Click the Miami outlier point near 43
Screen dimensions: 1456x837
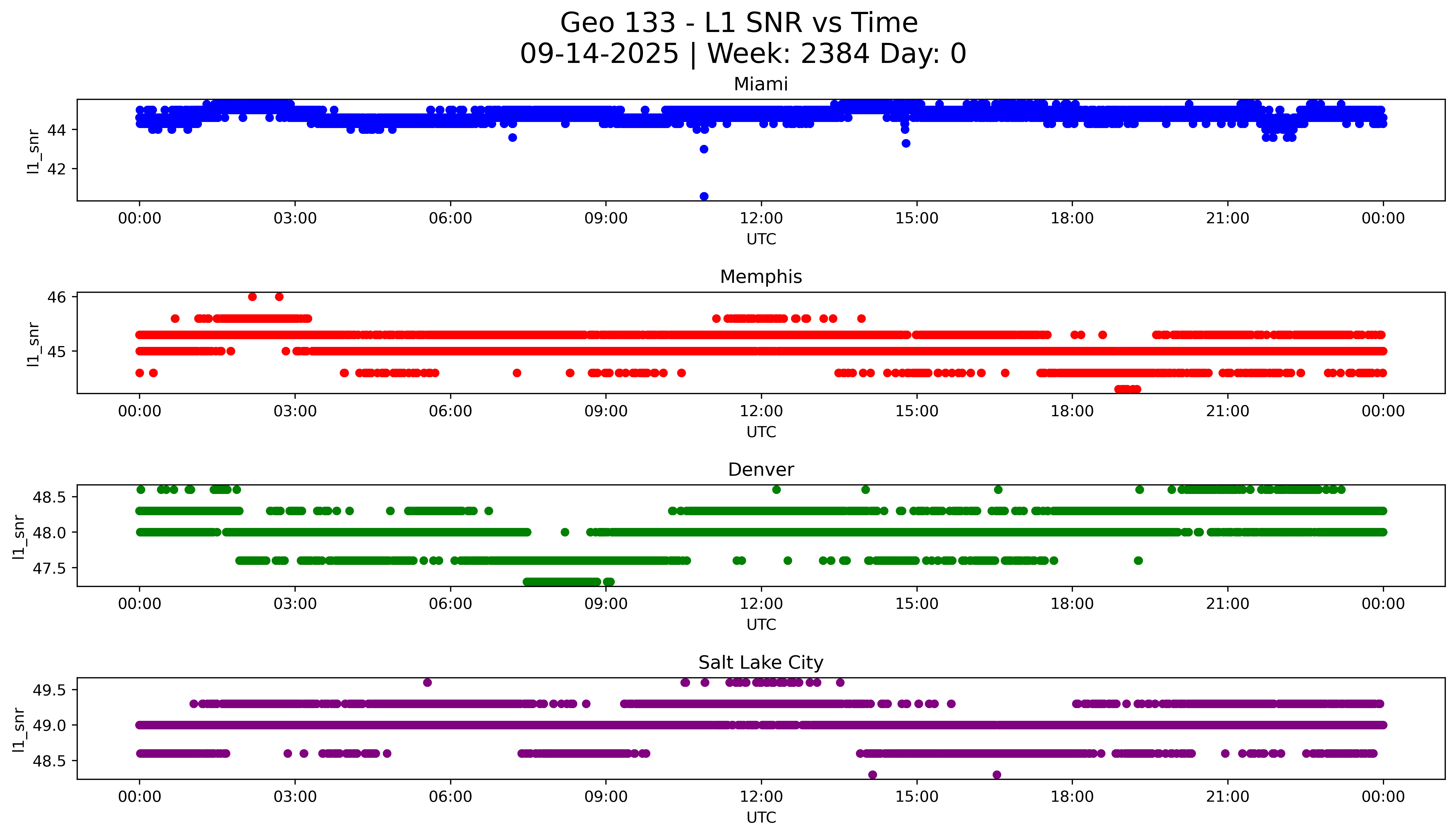(x=704, y=150)
